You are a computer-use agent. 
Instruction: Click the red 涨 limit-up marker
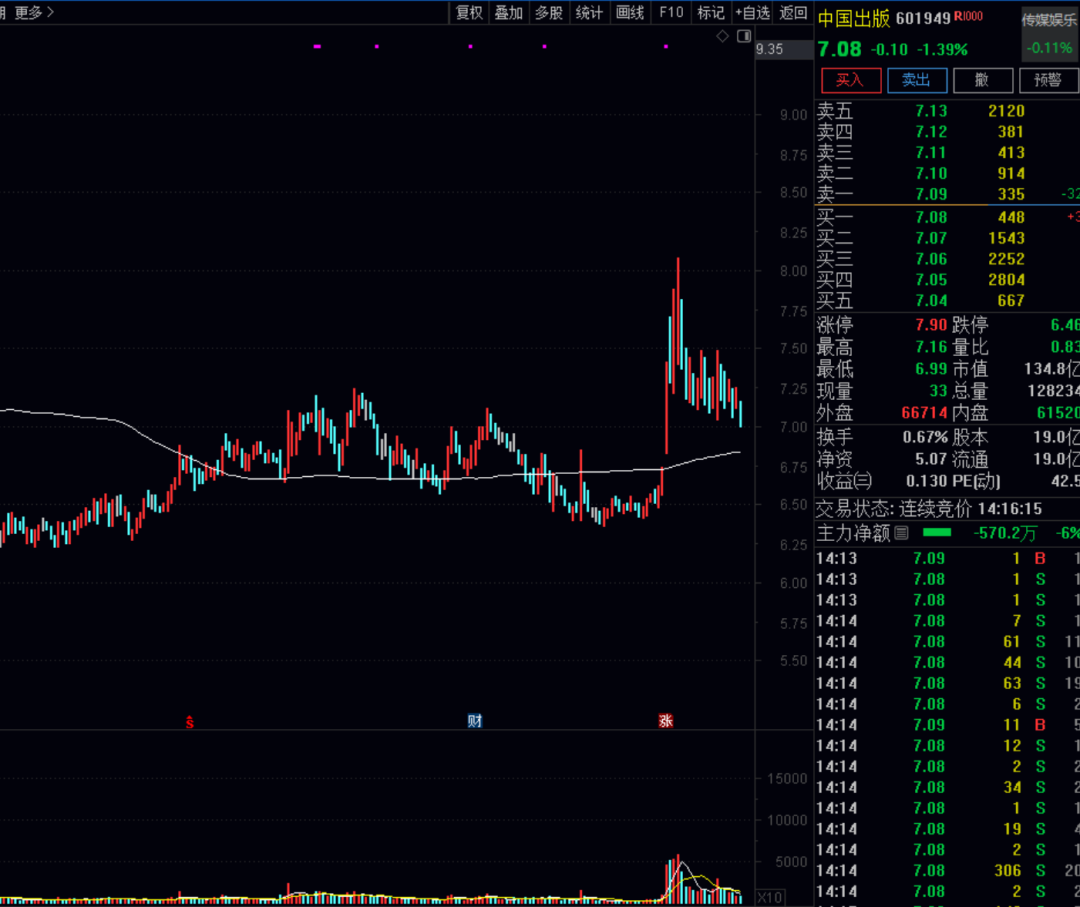point(665,720)
